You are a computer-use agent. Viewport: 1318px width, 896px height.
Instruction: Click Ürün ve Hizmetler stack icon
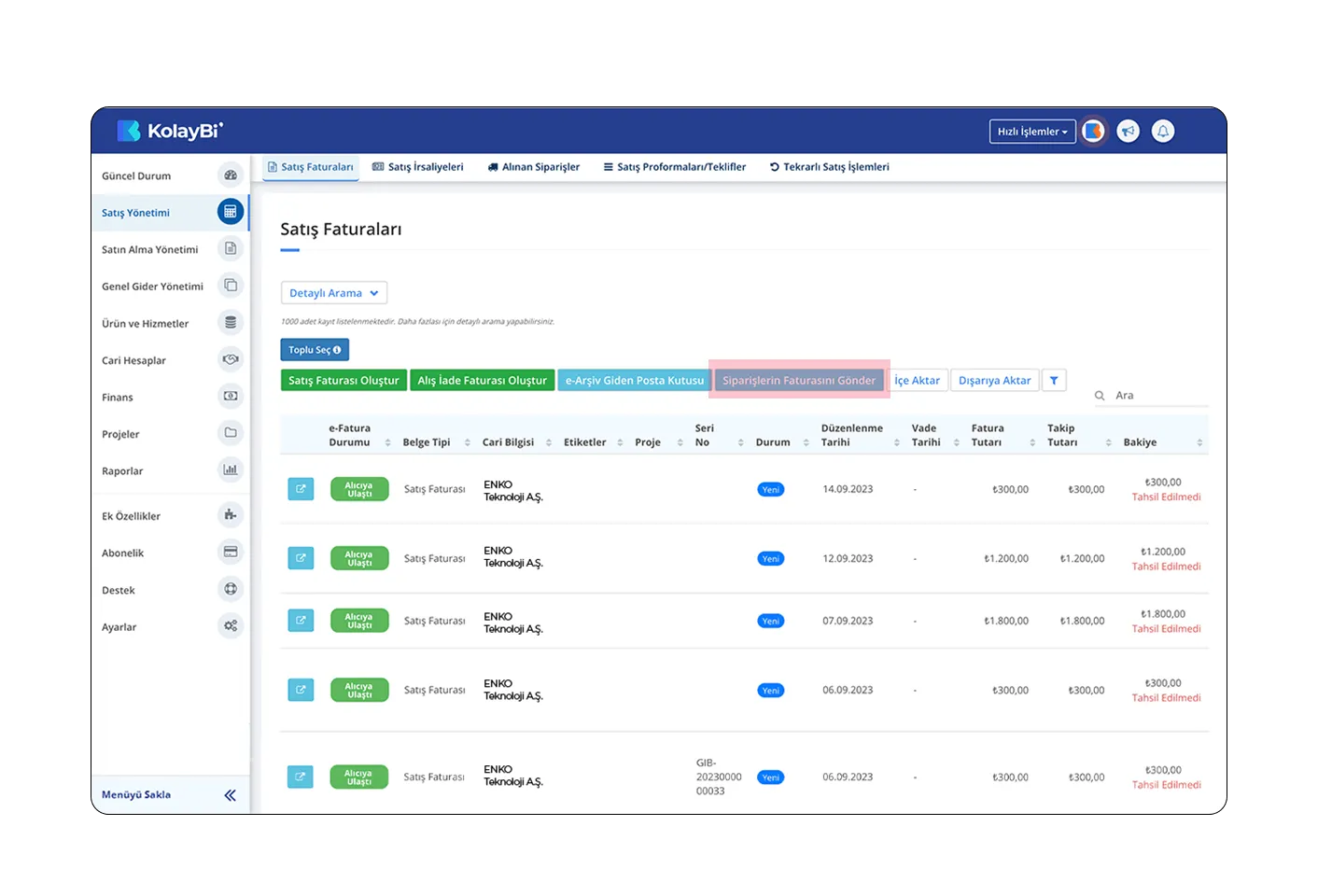(231, 322)
